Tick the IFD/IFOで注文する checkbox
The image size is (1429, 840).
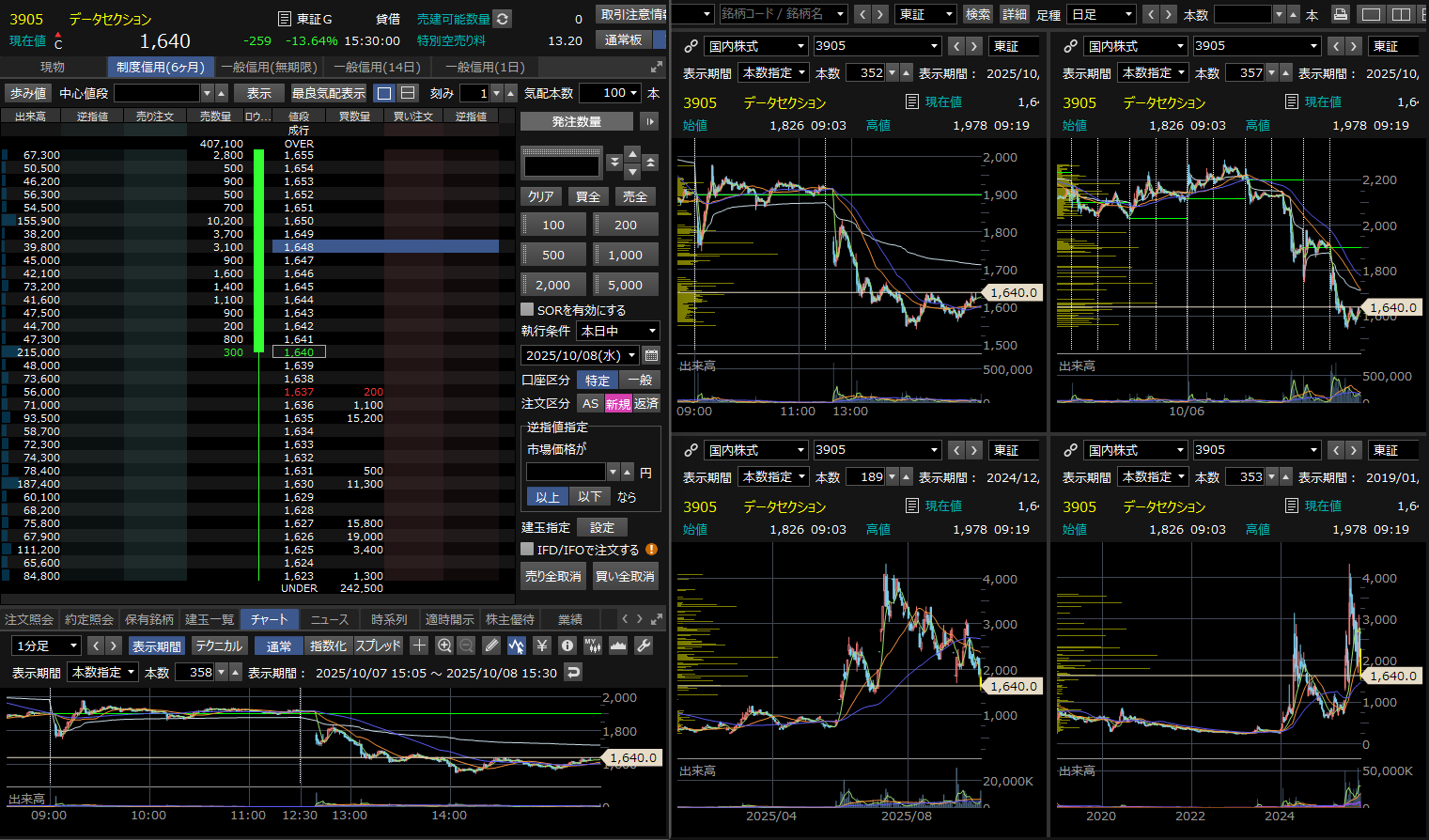point(527,550)
